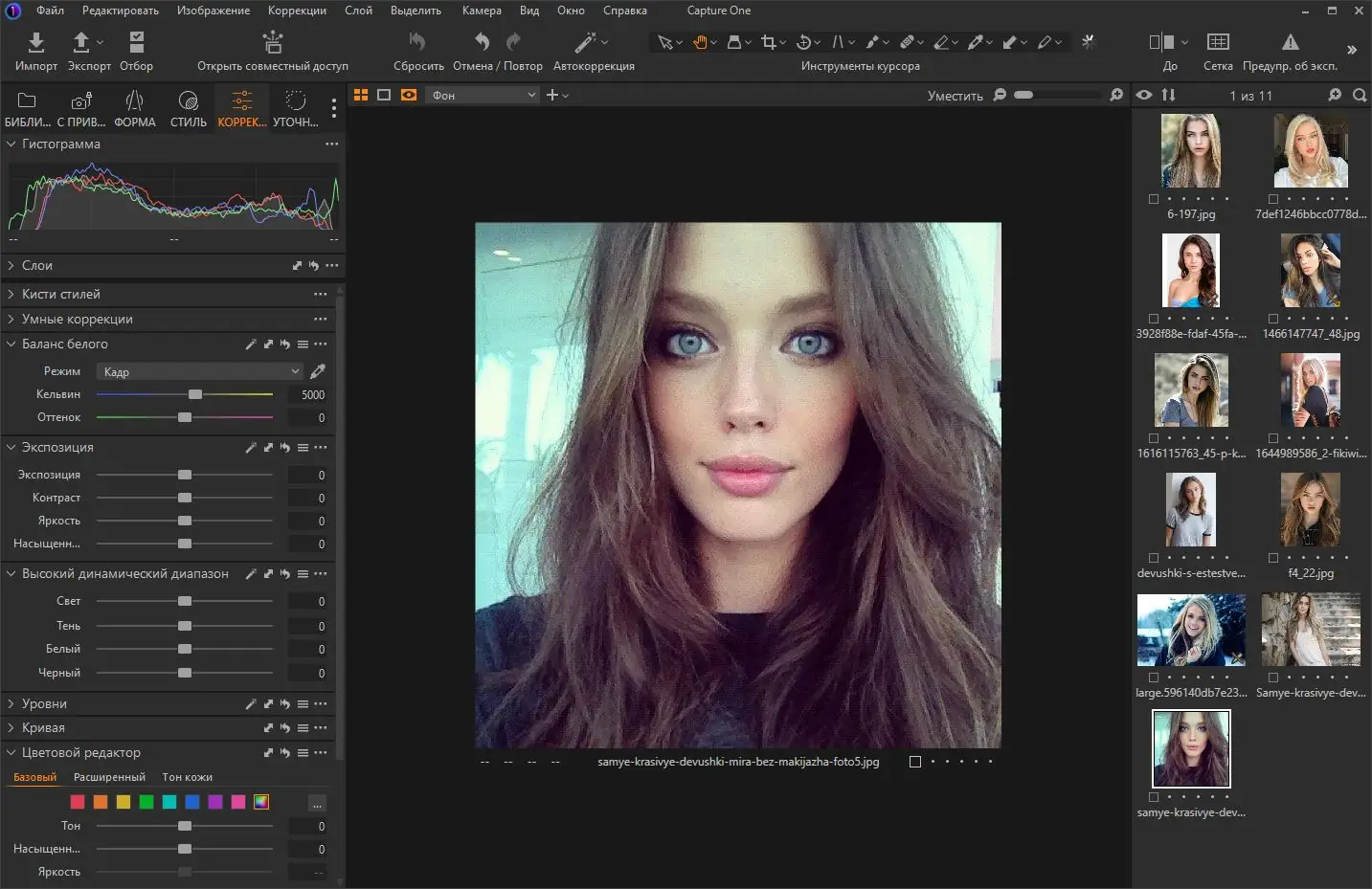Tick the checkbox under f4_22.jpg thumbnail
1372x889 pixels.
1273,558
